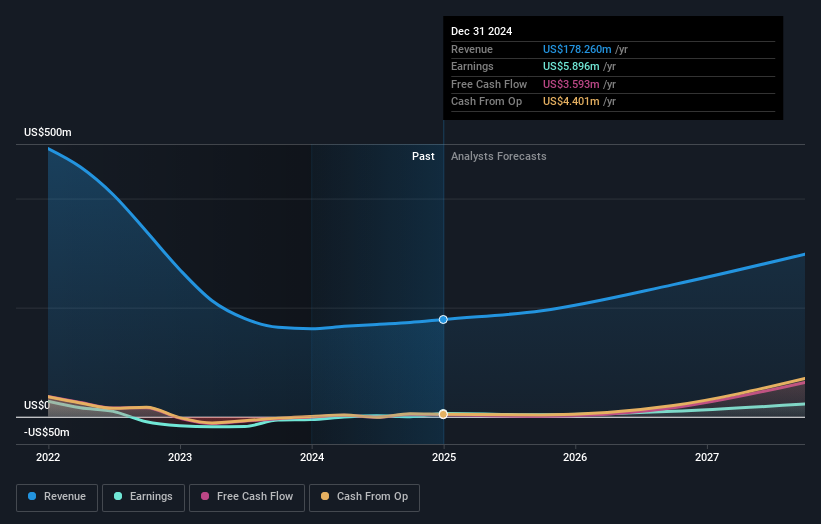Click the US$178.260m revenue value
This screenshot has height=524, width=821.
tap(577, 49)
